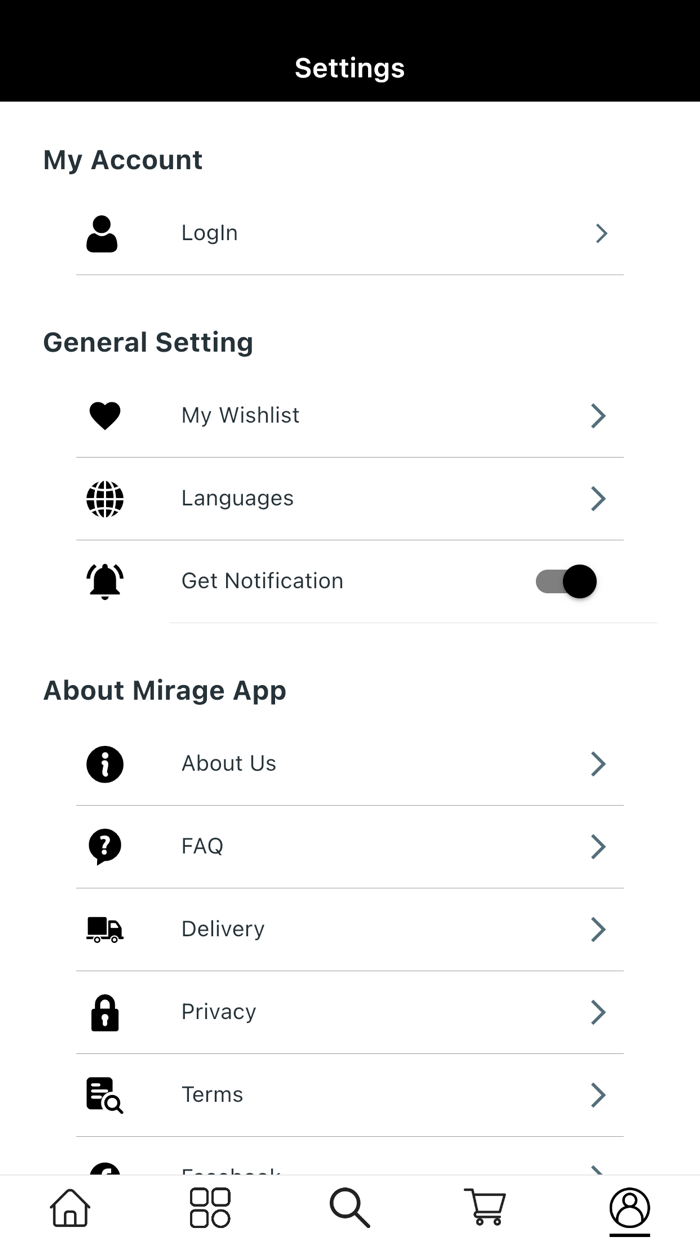Click the delivery truck icon

click(104, 929)
